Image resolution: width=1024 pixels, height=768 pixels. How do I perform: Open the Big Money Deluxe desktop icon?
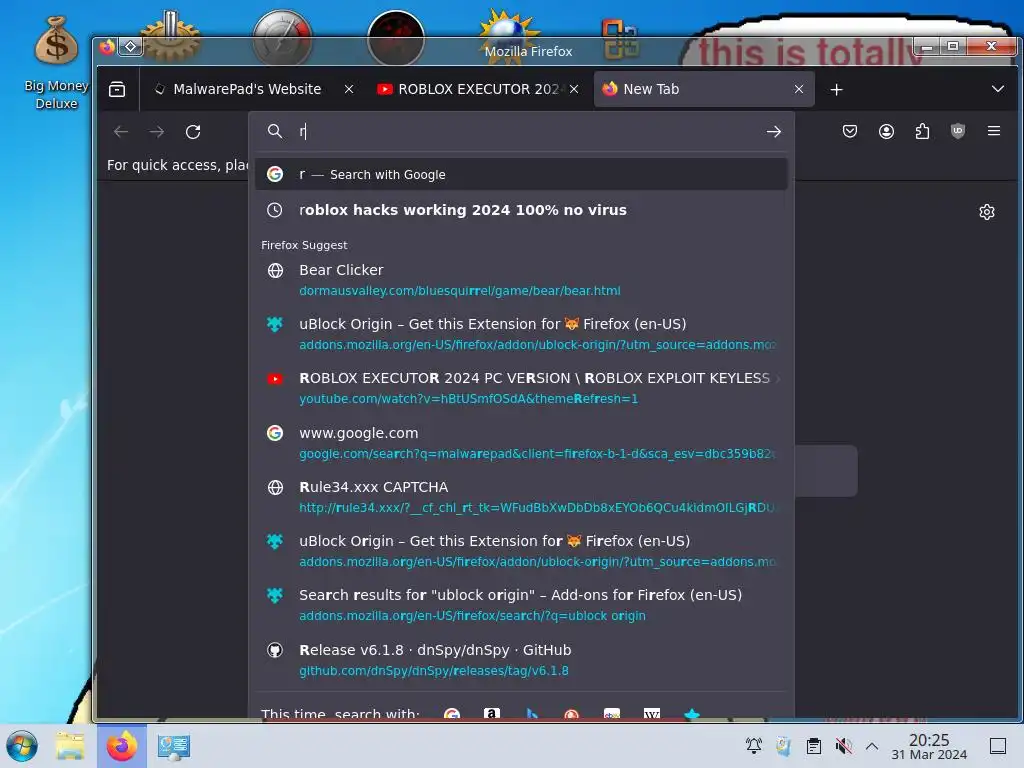click(56, 63)
